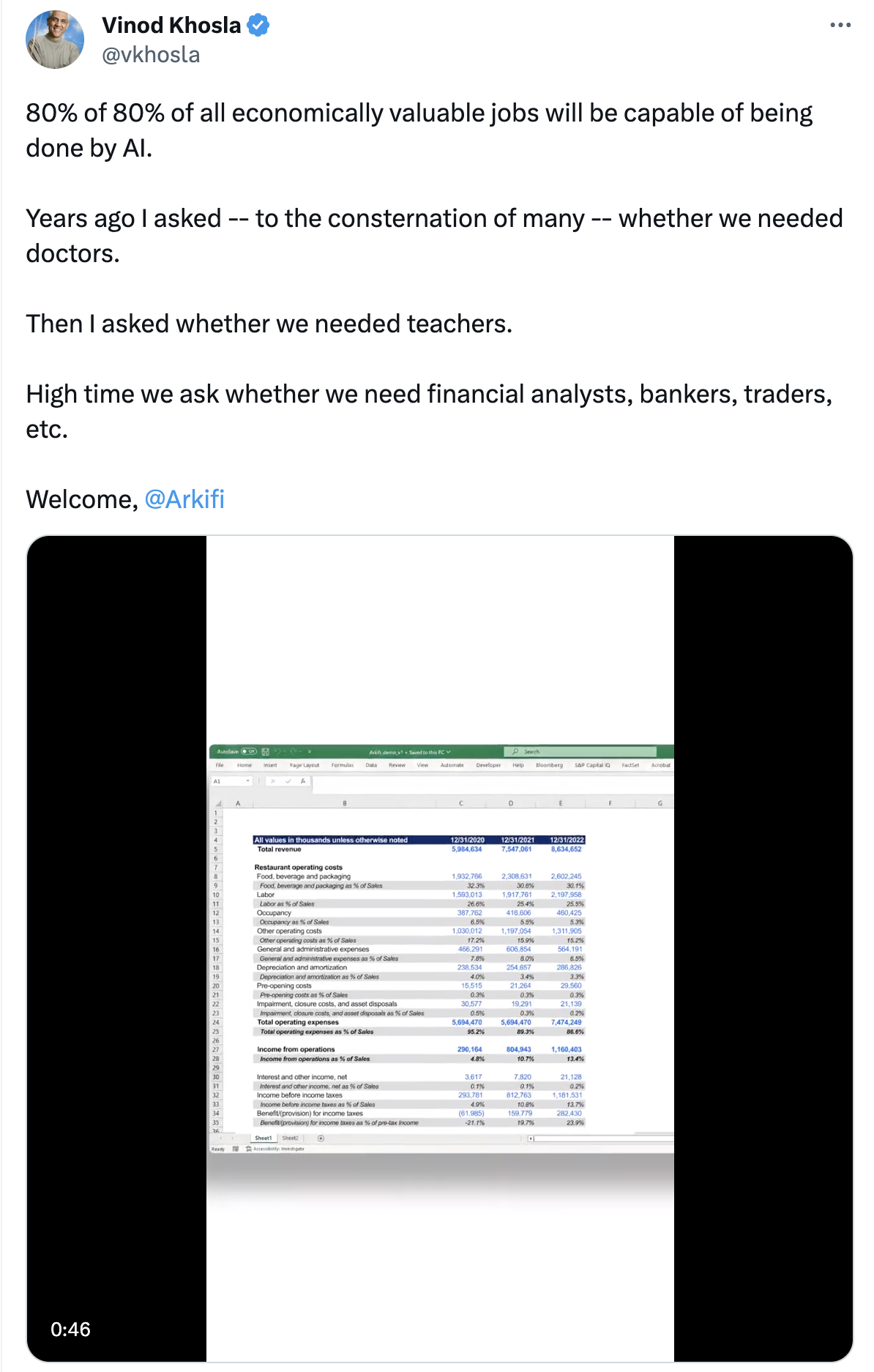Toggle the AutoSave switch
The width and height of the screenshot is (874, 1372).
[248, 752]
